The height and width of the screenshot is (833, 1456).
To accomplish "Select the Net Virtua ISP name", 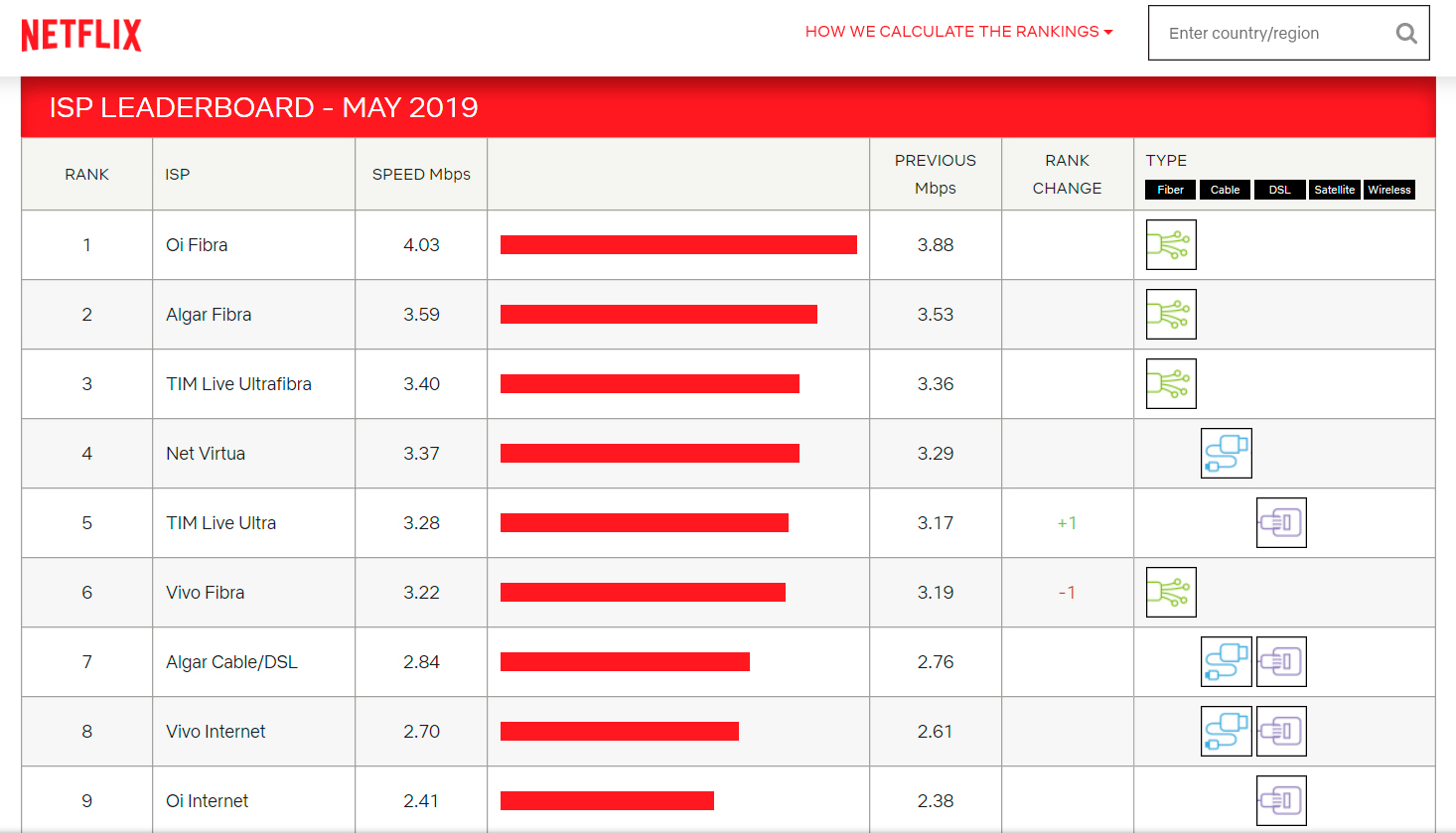I will 206,453.
